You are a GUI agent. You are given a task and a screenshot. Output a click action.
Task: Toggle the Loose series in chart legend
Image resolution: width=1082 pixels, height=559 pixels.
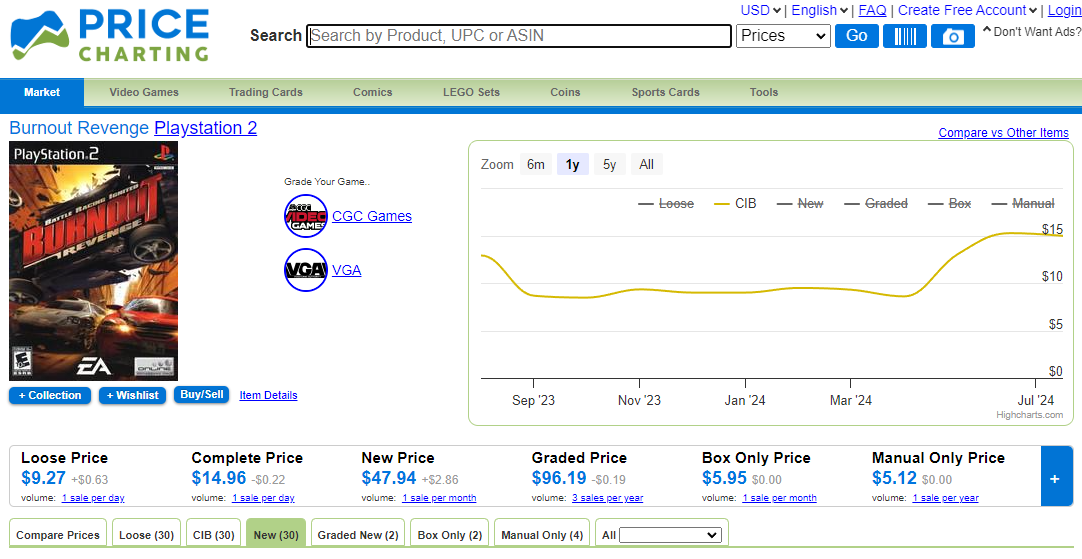pos(666,204)
